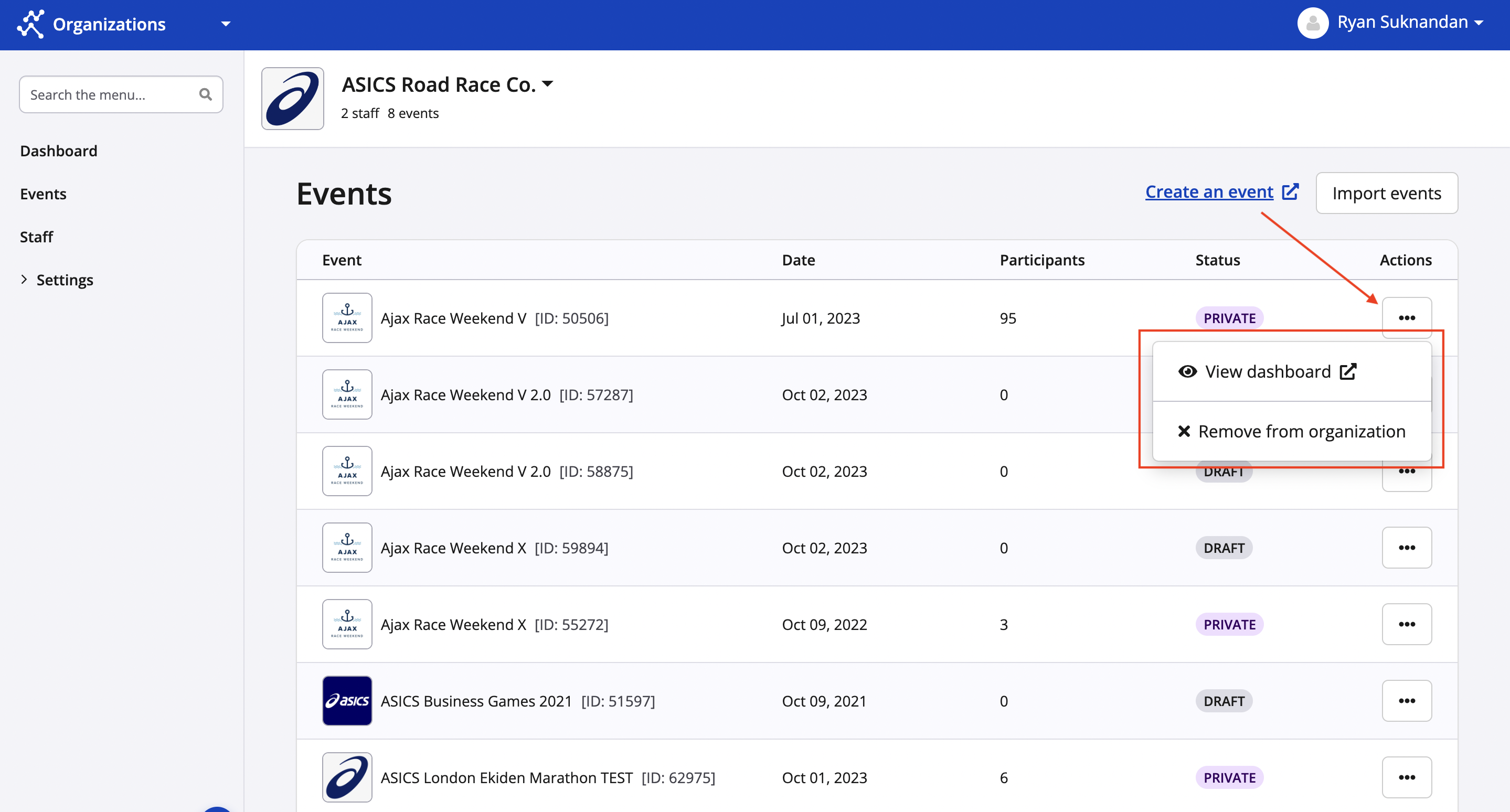
Task: Click the Jul 01, 2023 date cell
Action: pyautogui.click(x=821, y=318)
